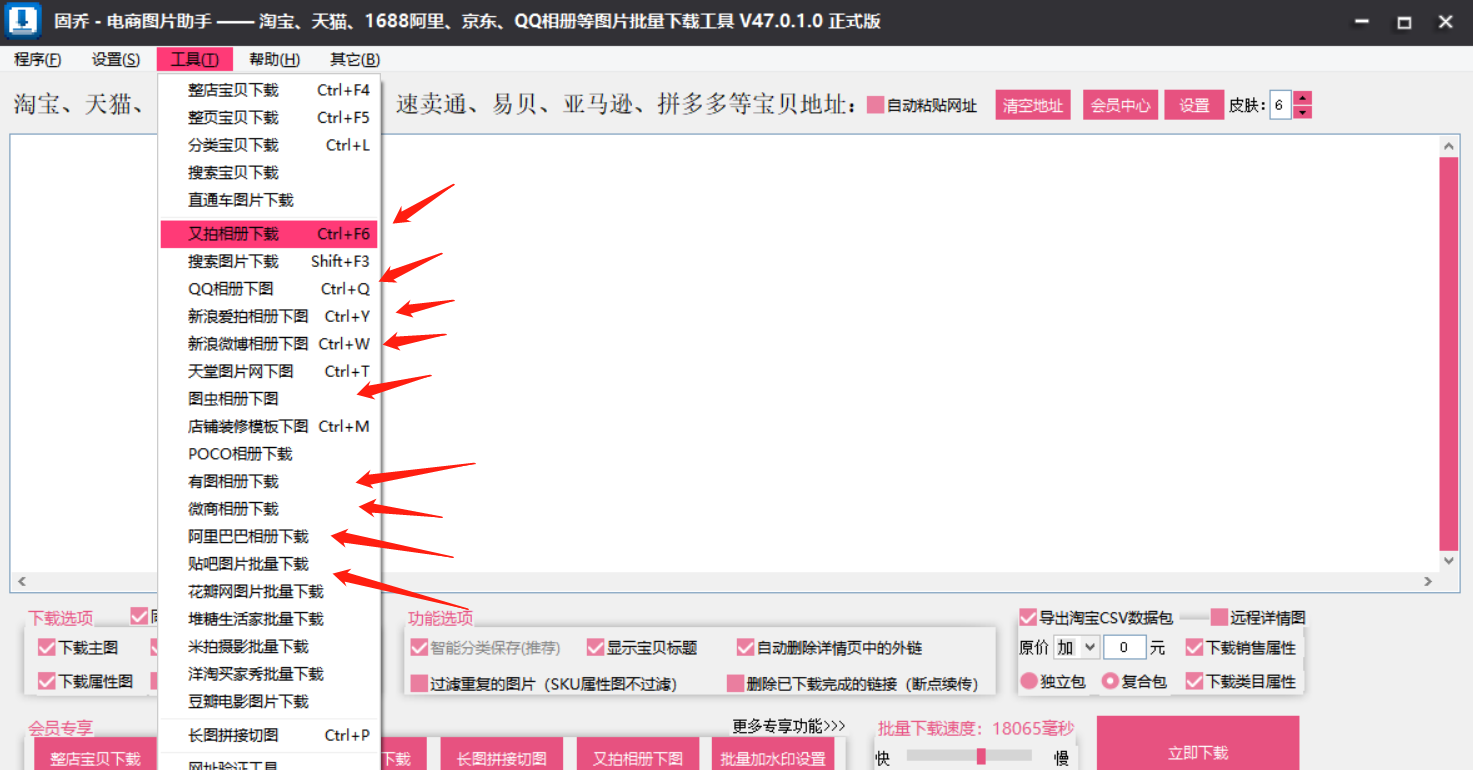
Task: Increase the 皮肤 skin number
Action: click(x=1302, y=98)
